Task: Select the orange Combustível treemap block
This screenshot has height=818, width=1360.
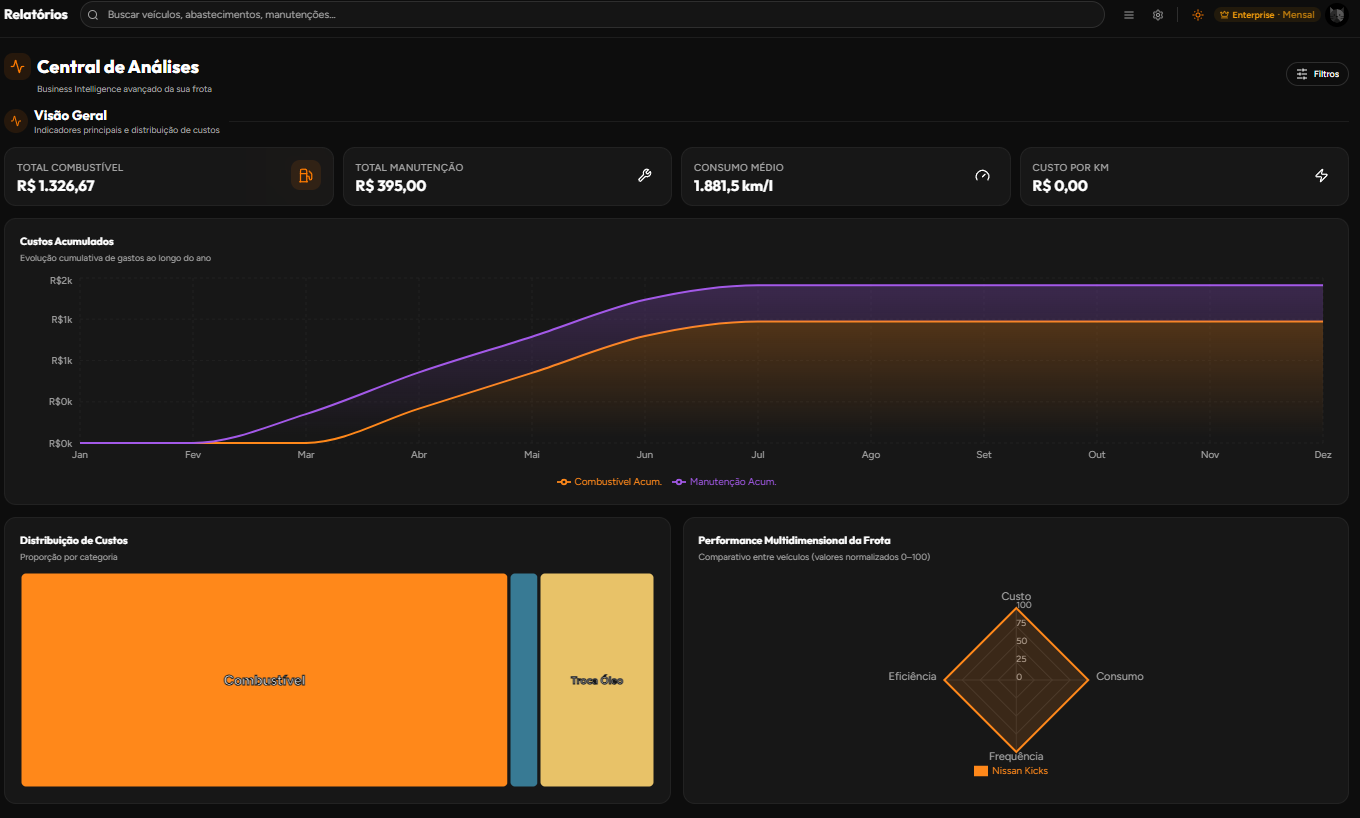Action: pyautogui.click(x=264, y=680)
